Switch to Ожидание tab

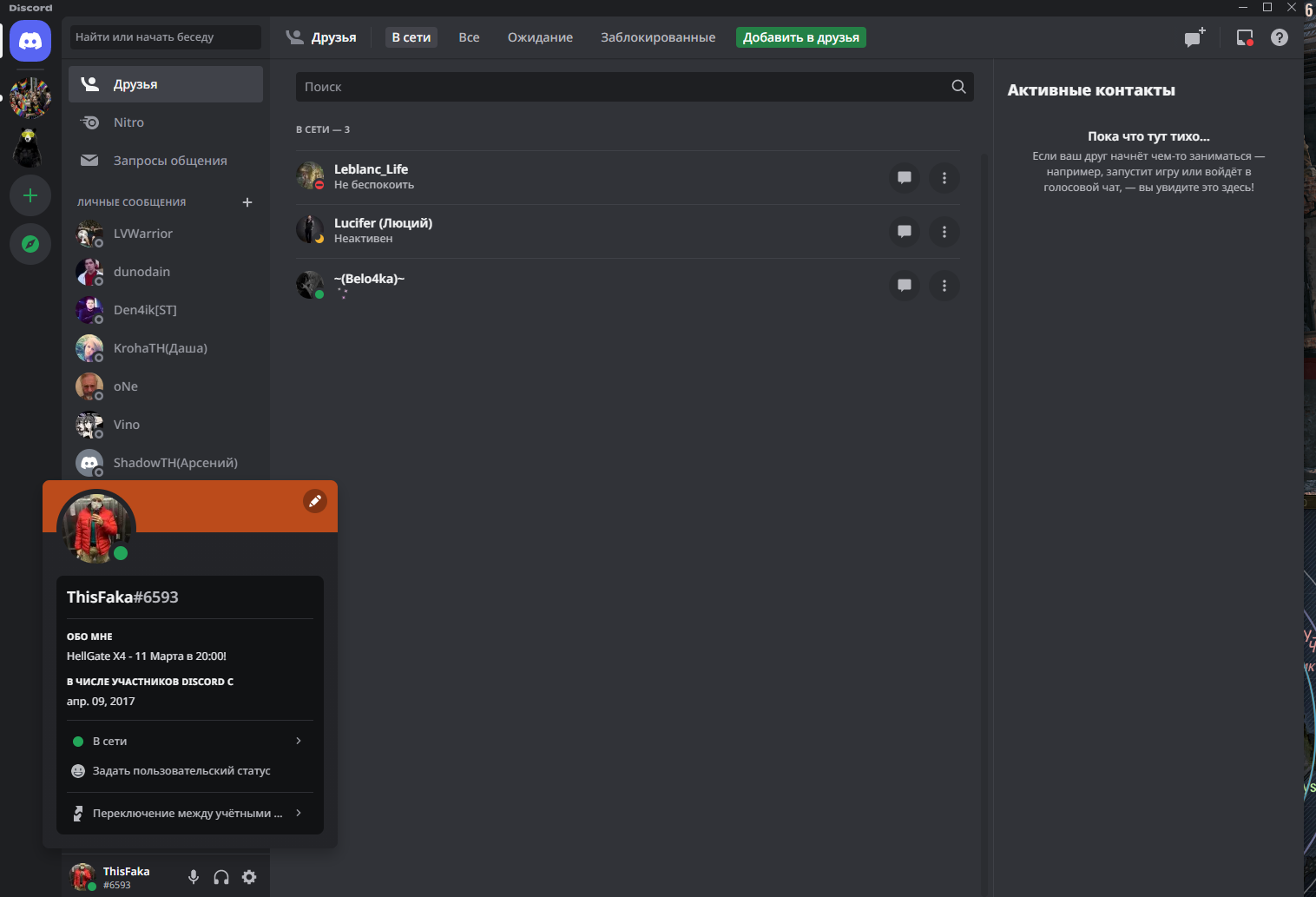tap(540, 37)
